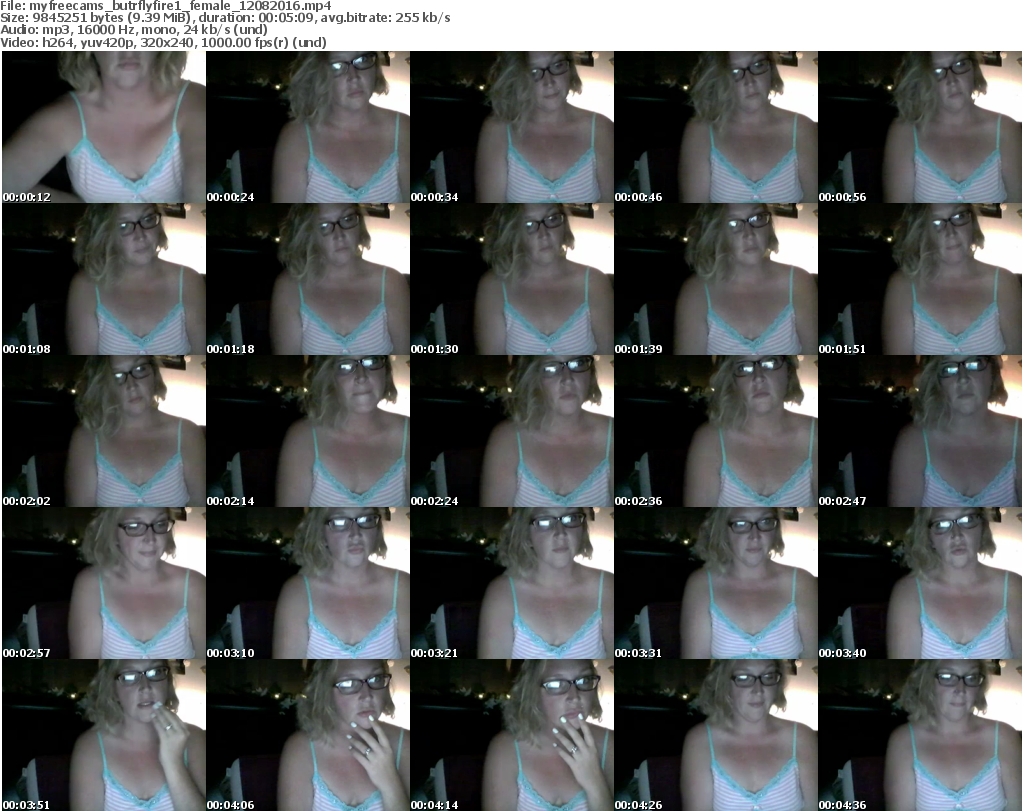The width and height of the screenshot is (1024, 811).
Task: Pick the frame stamped 00:02:14
Action: point(308,431)
